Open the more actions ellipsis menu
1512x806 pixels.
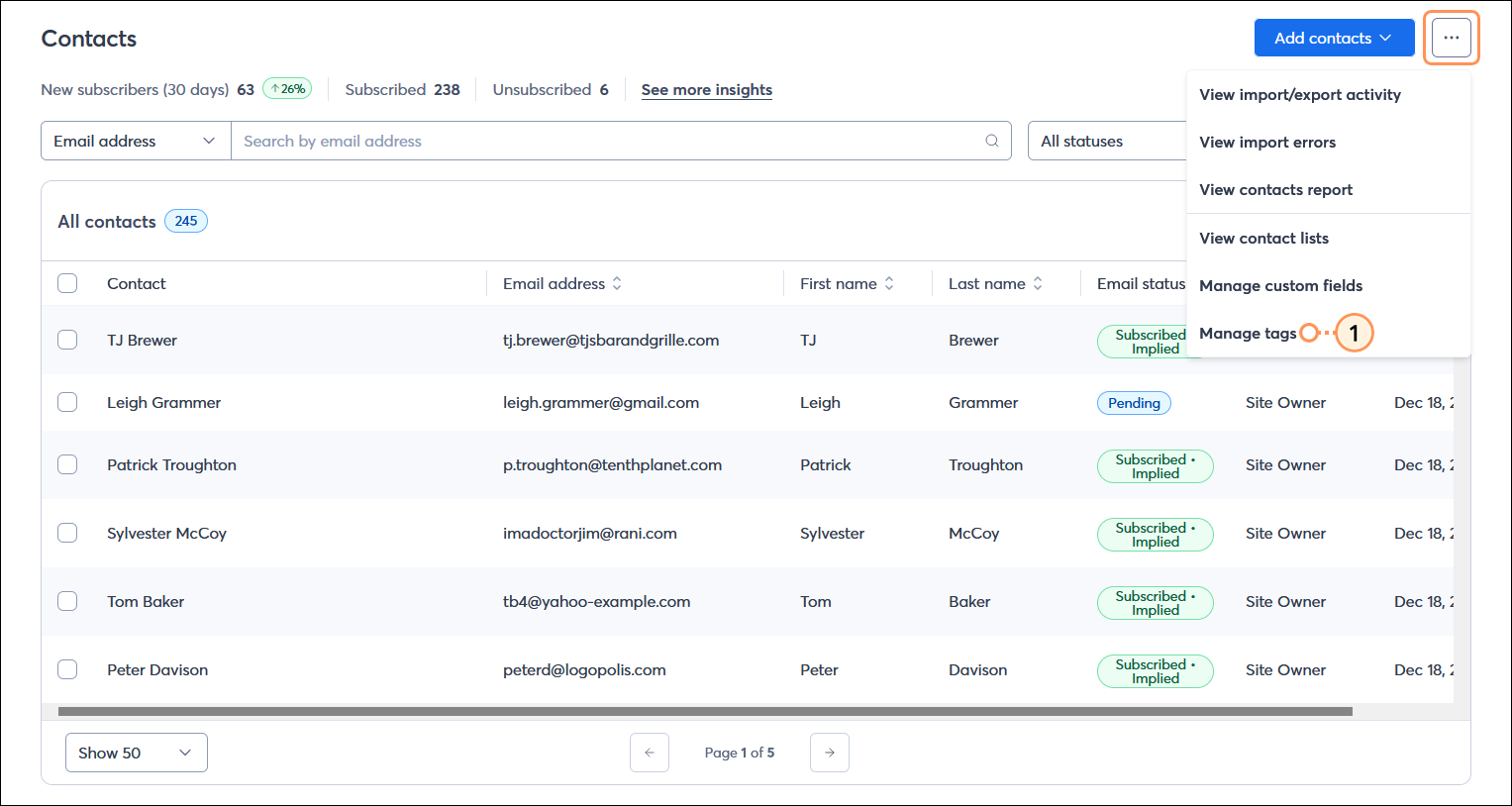click(x=1451, y=38)
